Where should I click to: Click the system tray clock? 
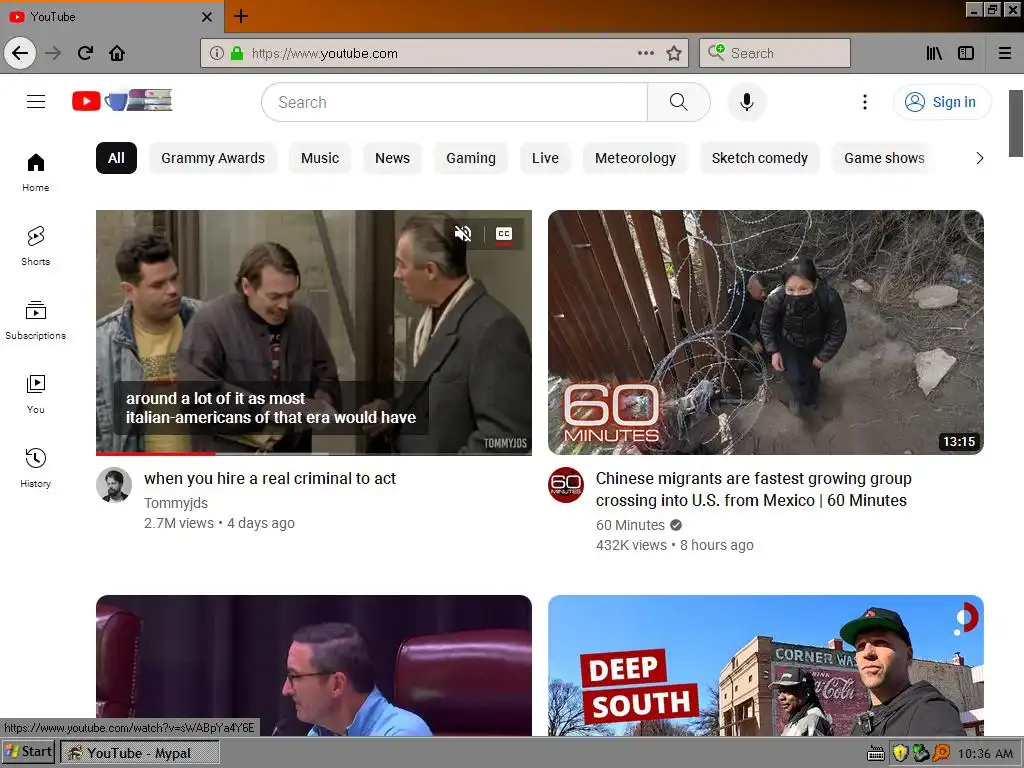[985, 754]
